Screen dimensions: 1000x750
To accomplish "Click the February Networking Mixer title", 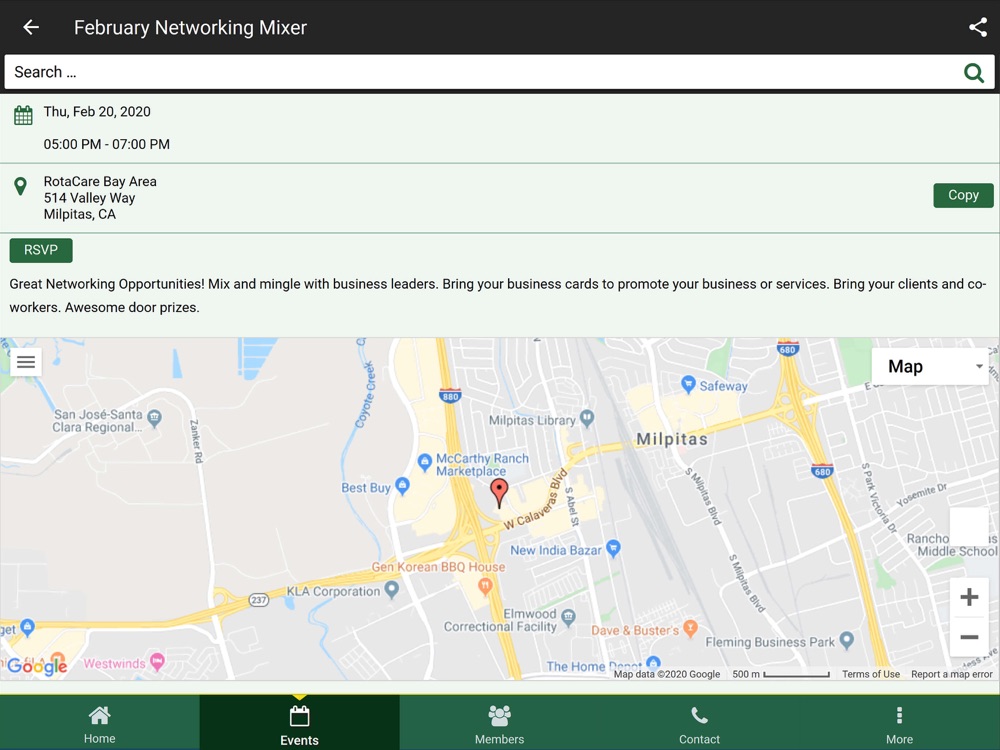I will click(x=190, y=27).
